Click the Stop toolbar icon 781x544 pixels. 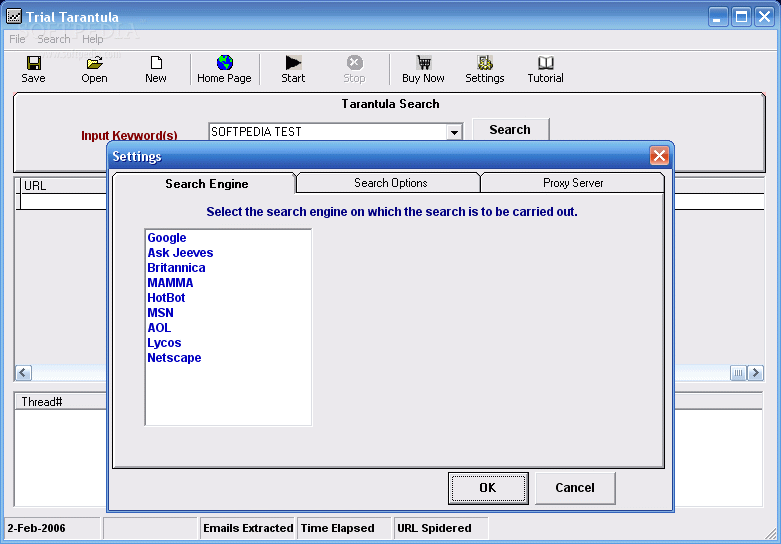354,63
